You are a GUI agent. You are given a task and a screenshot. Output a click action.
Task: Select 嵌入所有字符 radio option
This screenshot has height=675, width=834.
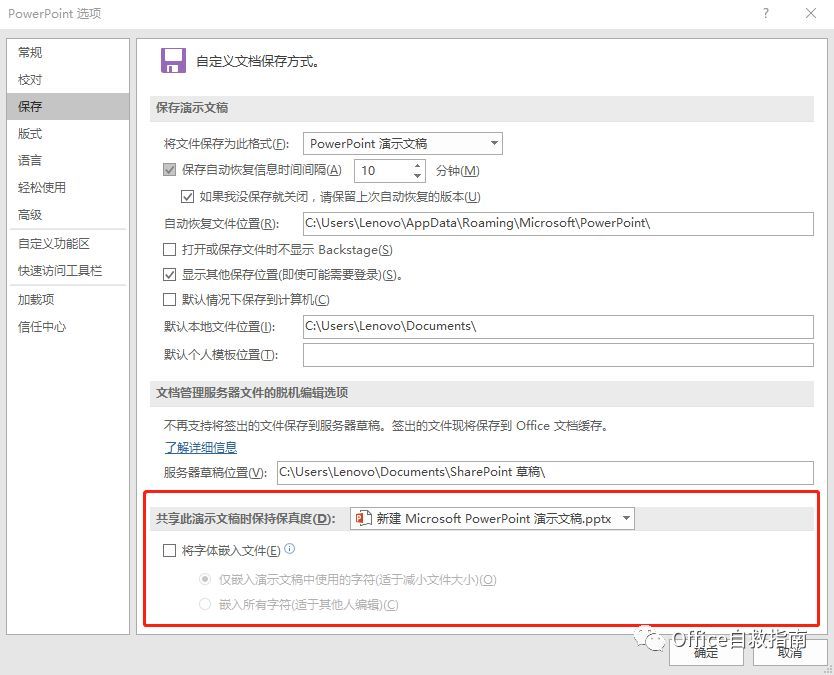click(x=205, y=604)
